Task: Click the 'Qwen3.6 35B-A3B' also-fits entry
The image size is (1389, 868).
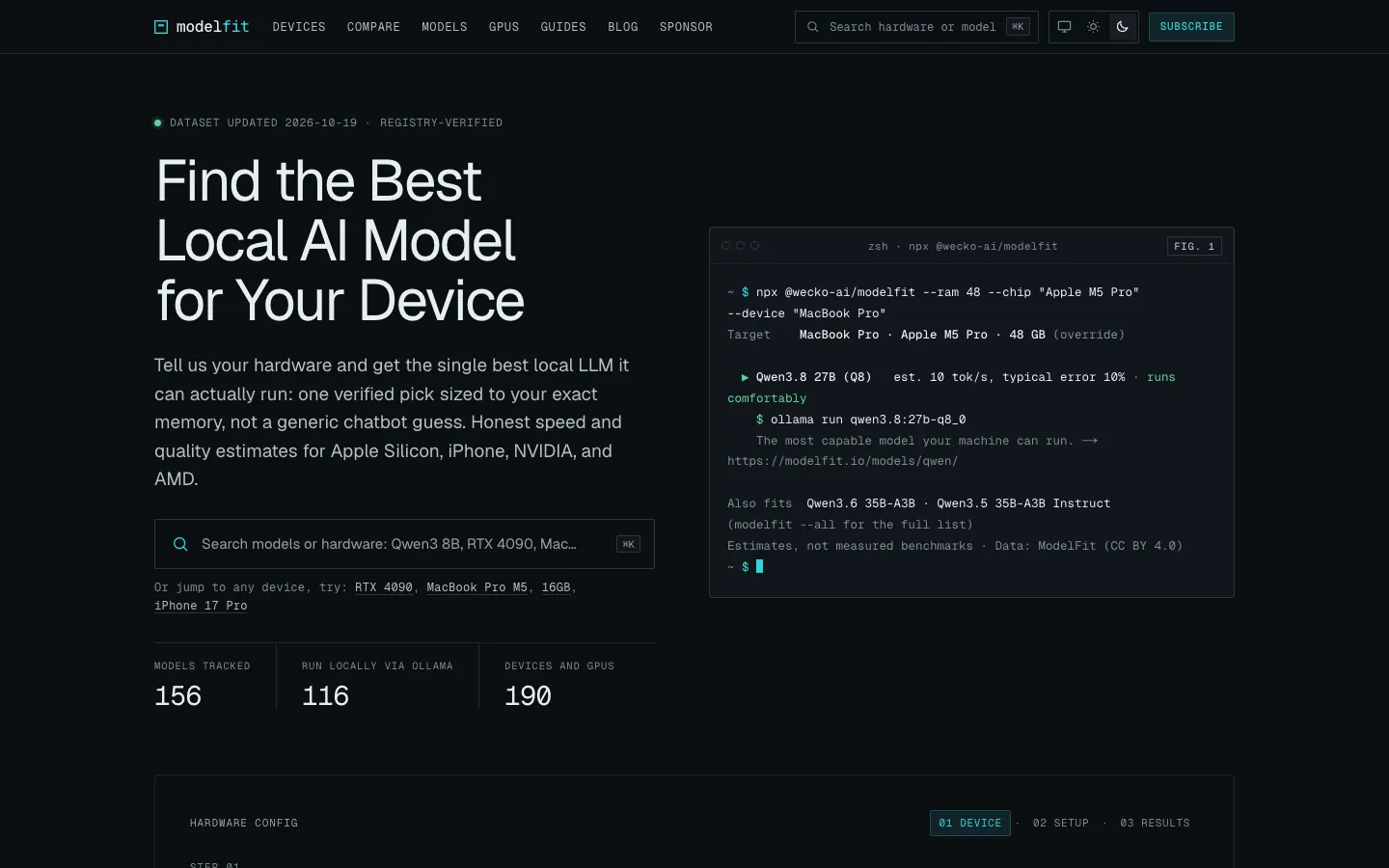Action: coord(860,503)
